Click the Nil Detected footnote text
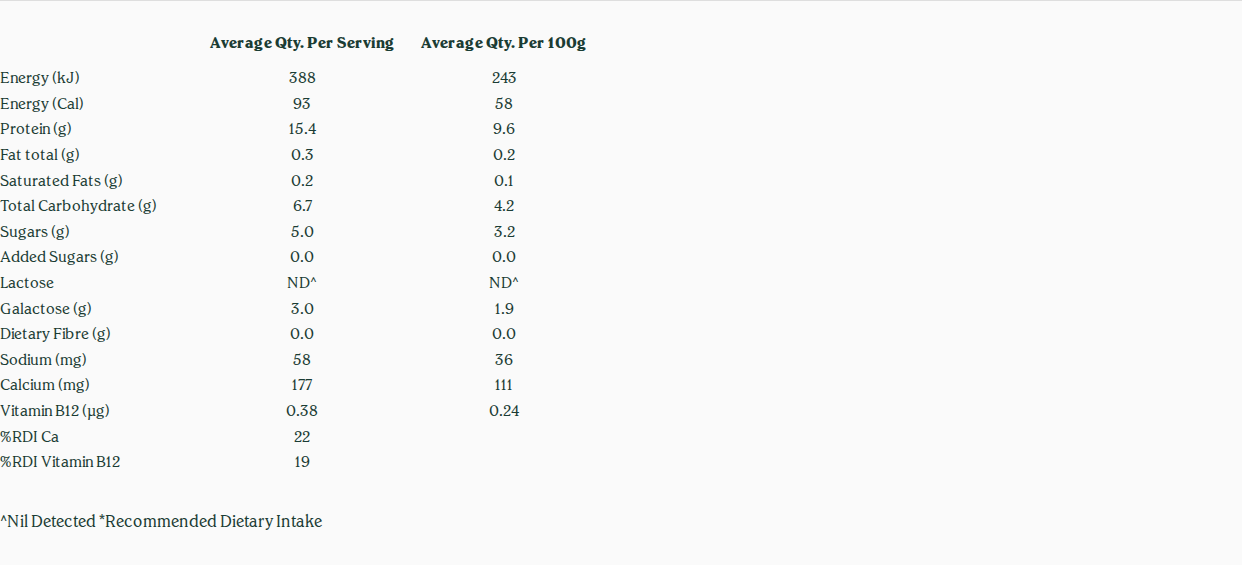The width and height of the screenshot is (1242, 565). tap(48, 522)
